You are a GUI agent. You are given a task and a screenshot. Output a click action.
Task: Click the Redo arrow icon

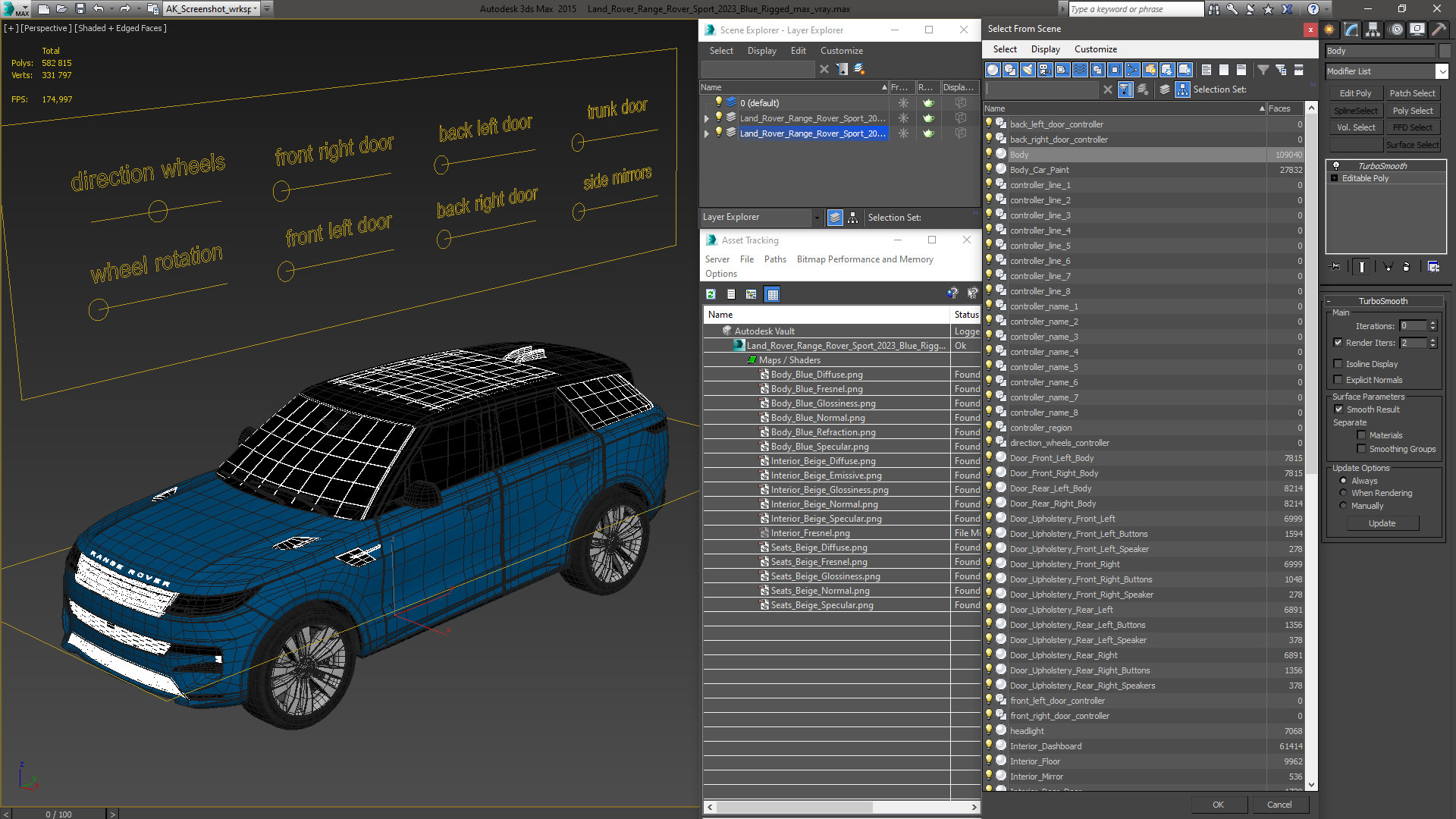(x=125, y=9)
